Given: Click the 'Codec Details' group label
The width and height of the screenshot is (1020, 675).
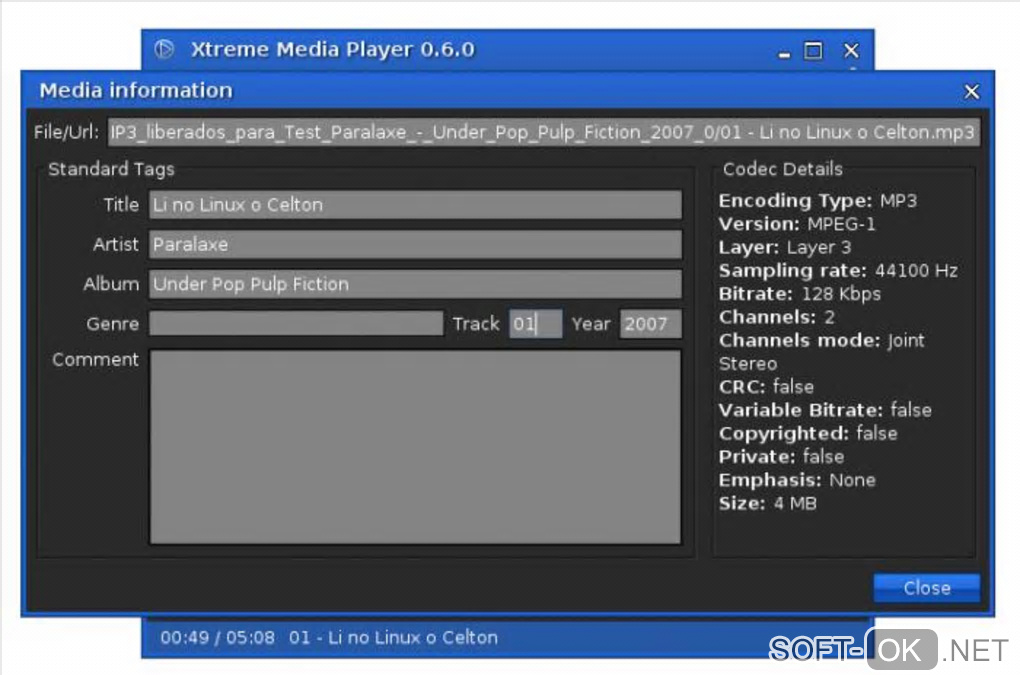Looking at the screenshot, I should coord(783,169).
